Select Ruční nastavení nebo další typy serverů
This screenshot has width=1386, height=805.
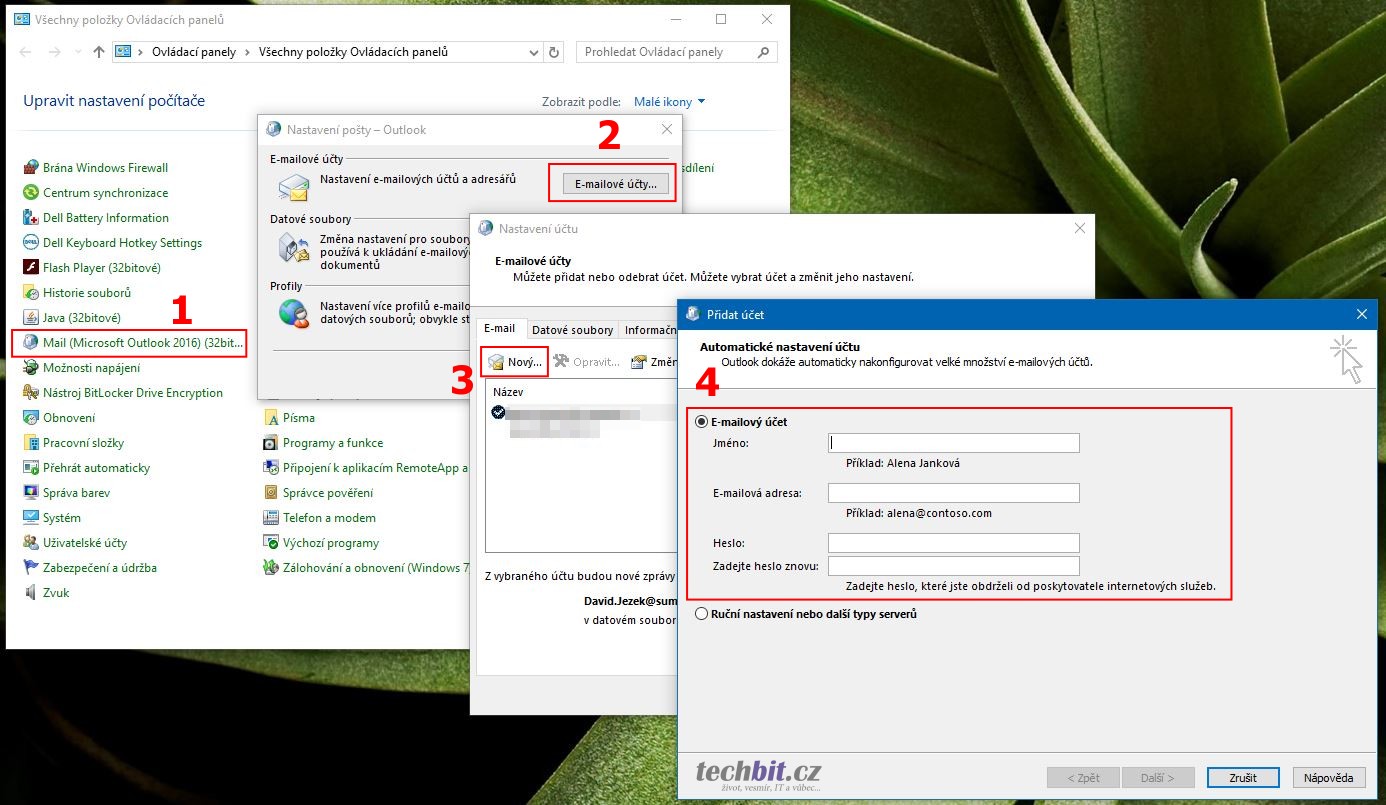click(703, 614)
